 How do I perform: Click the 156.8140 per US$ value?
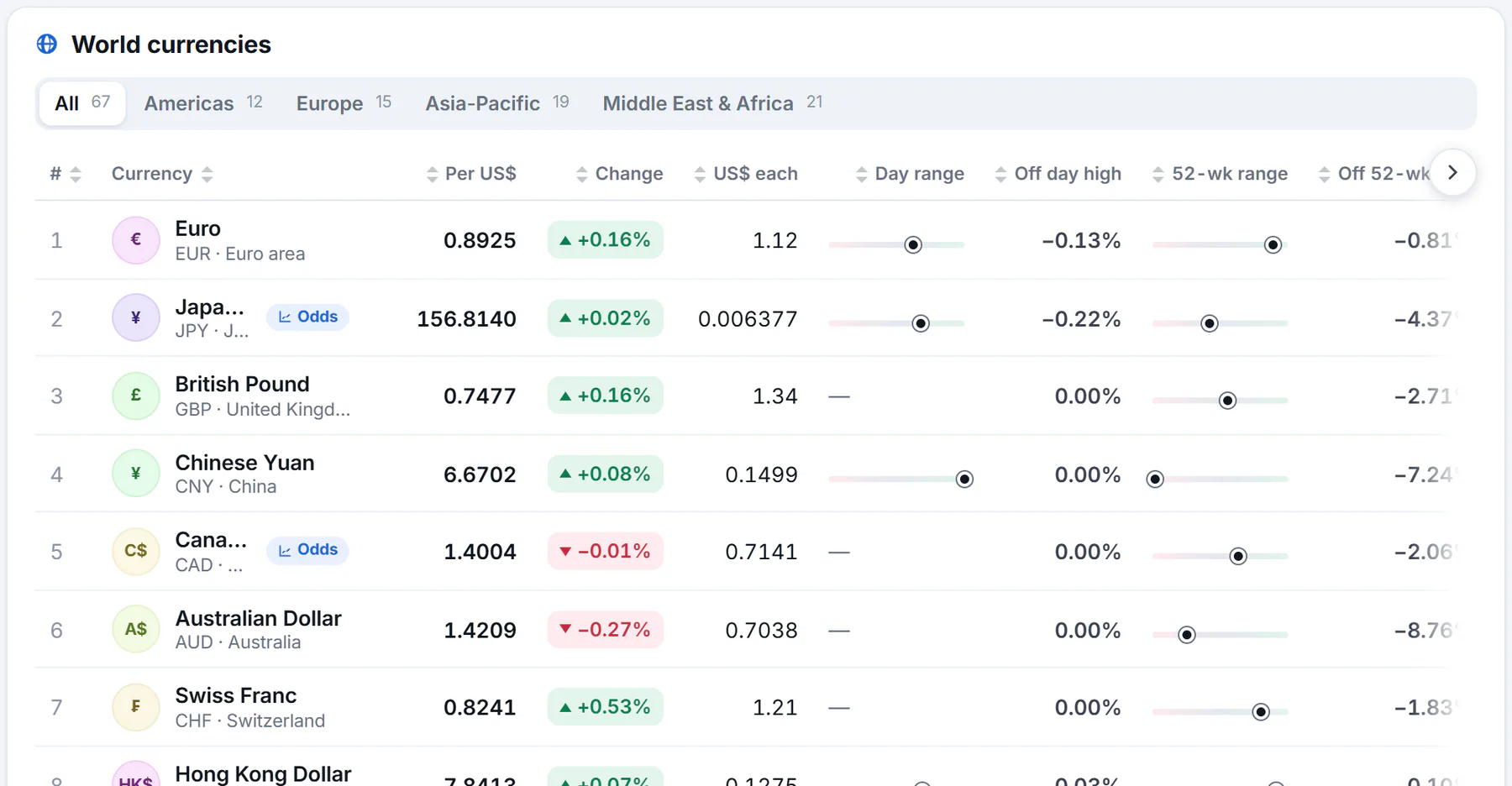(466, 319)
